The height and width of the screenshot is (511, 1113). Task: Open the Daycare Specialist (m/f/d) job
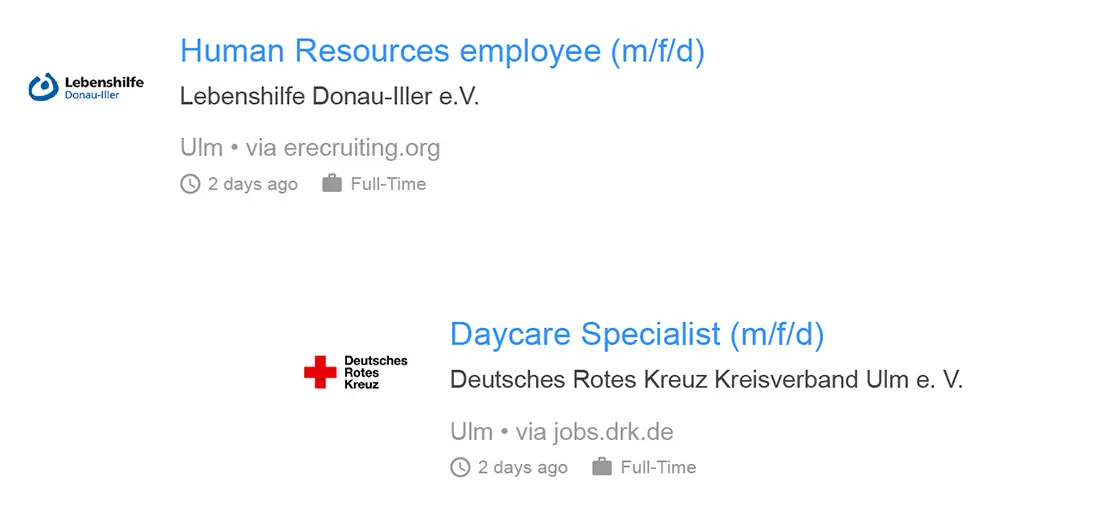pyautogui.click(x=637, y=334)
